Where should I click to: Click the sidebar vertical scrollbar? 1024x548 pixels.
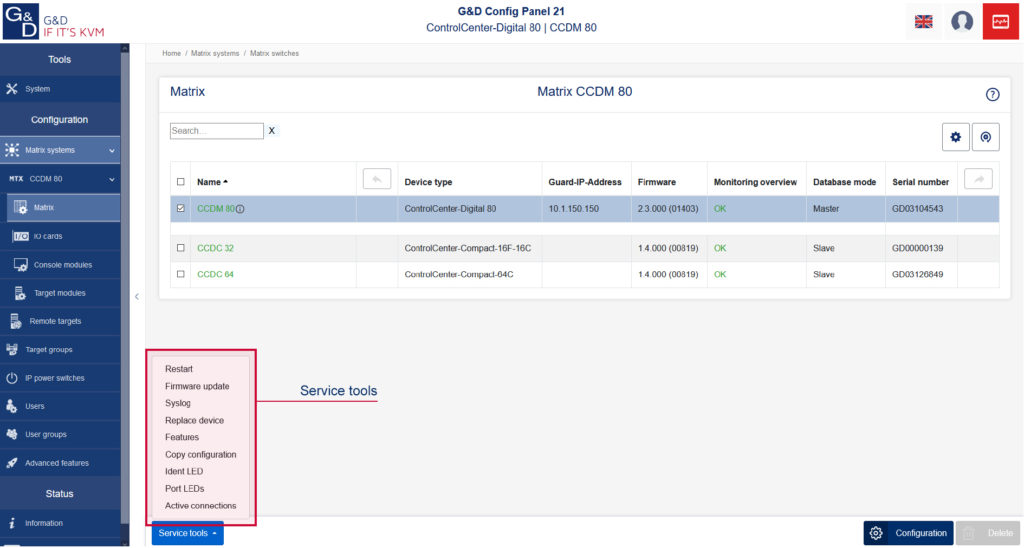(x=125, y=287)
